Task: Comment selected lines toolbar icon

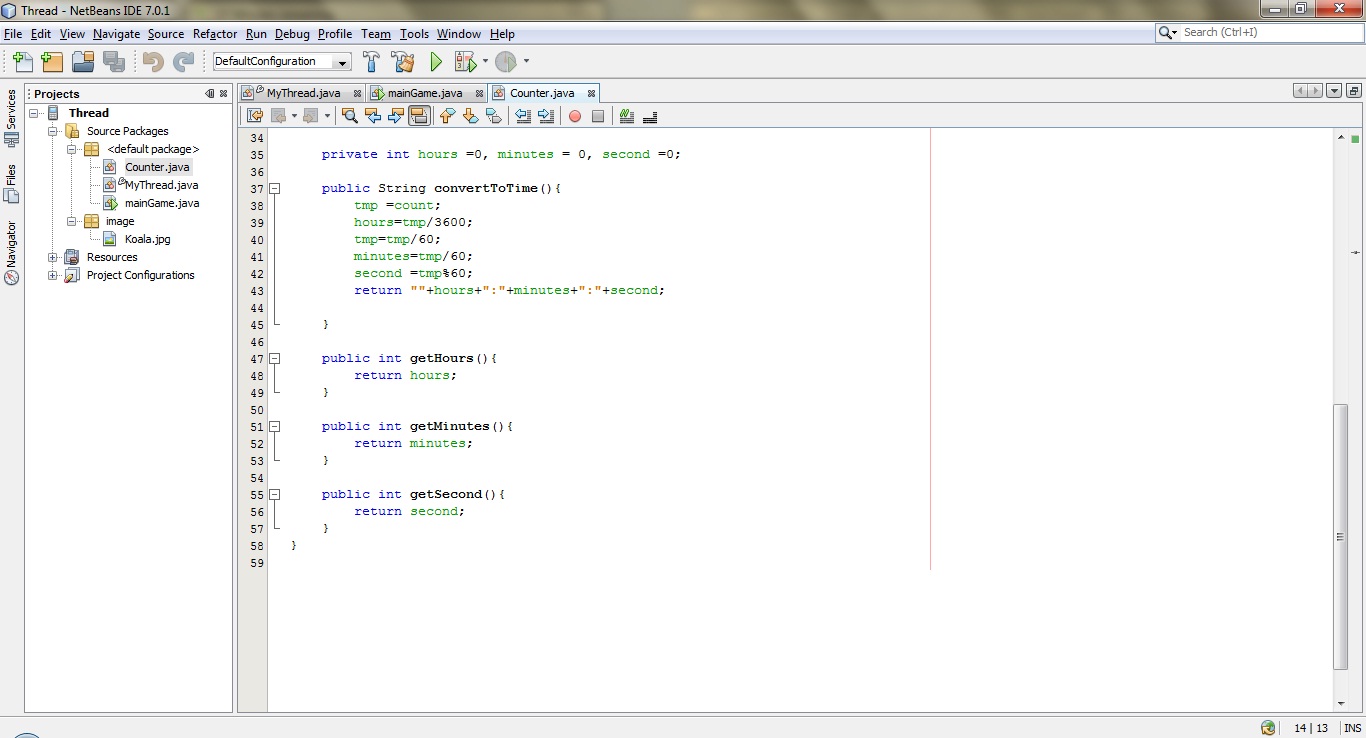Action: [627, 116]
